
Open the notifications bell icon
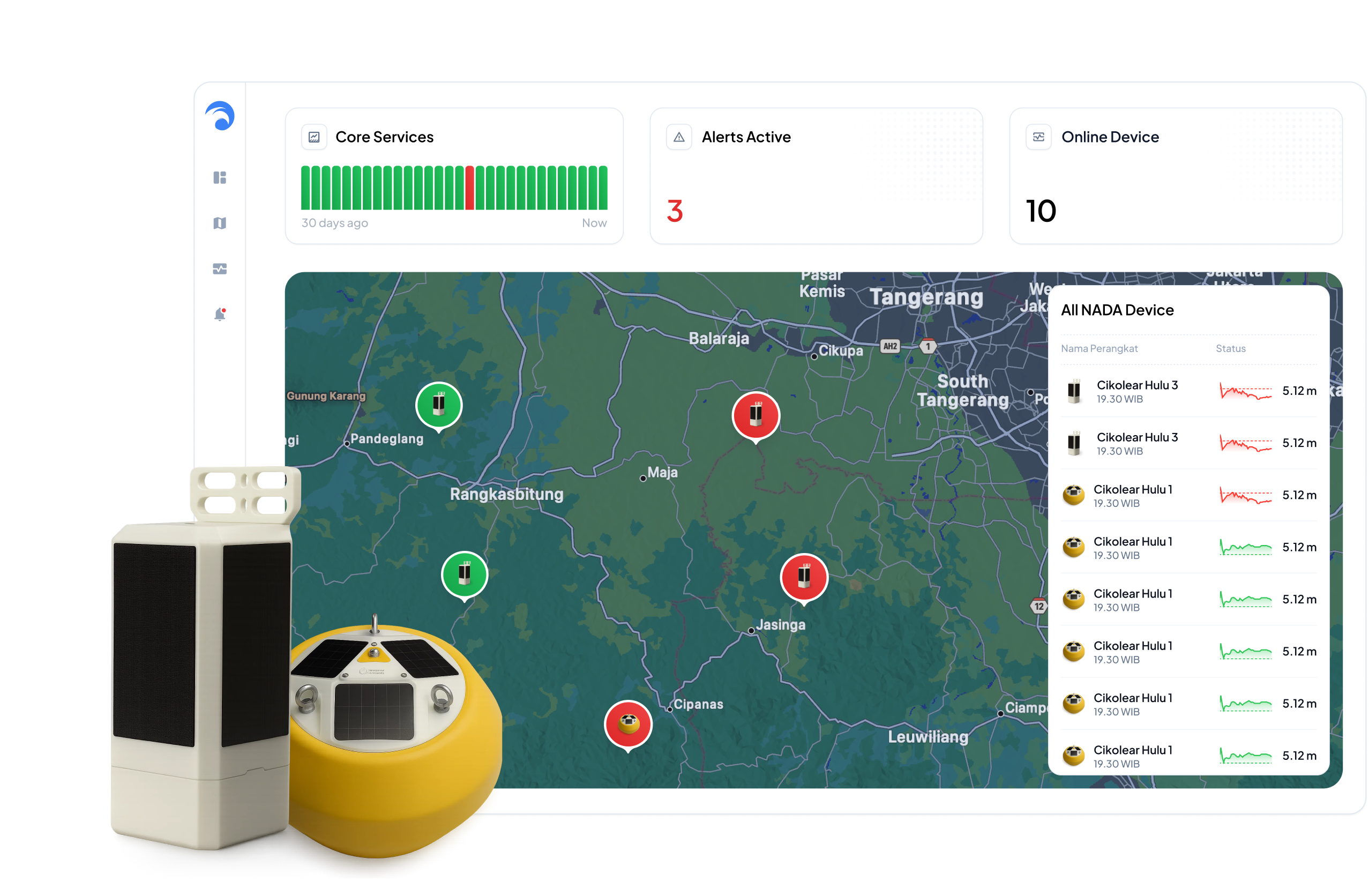(x=220, y=314)
